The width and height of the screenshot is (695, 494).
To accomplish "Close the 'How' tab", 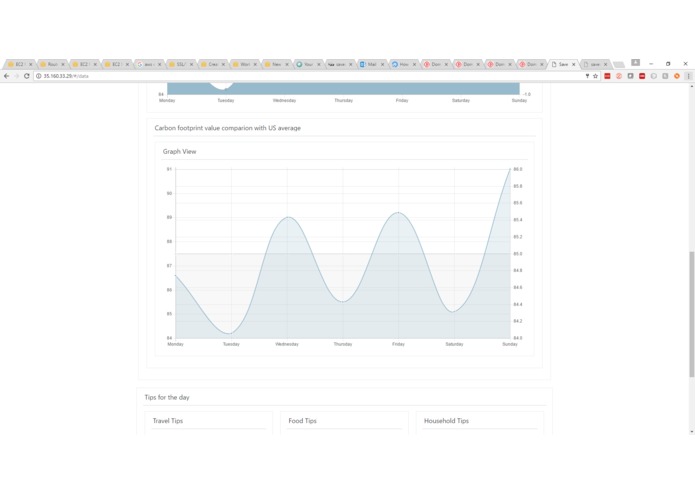I will [414, 65].
